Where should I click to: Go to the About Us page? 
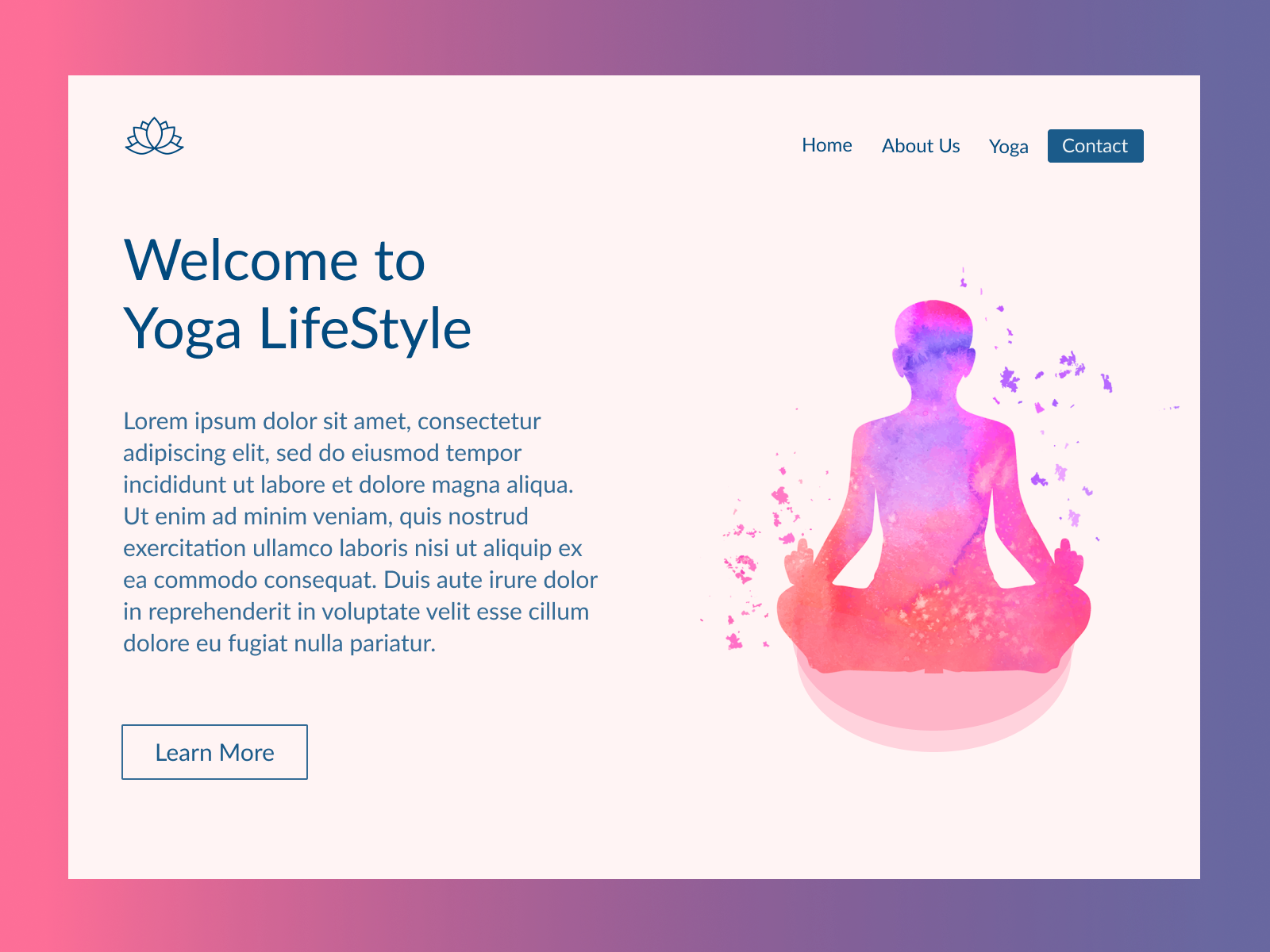click(921, 146)
